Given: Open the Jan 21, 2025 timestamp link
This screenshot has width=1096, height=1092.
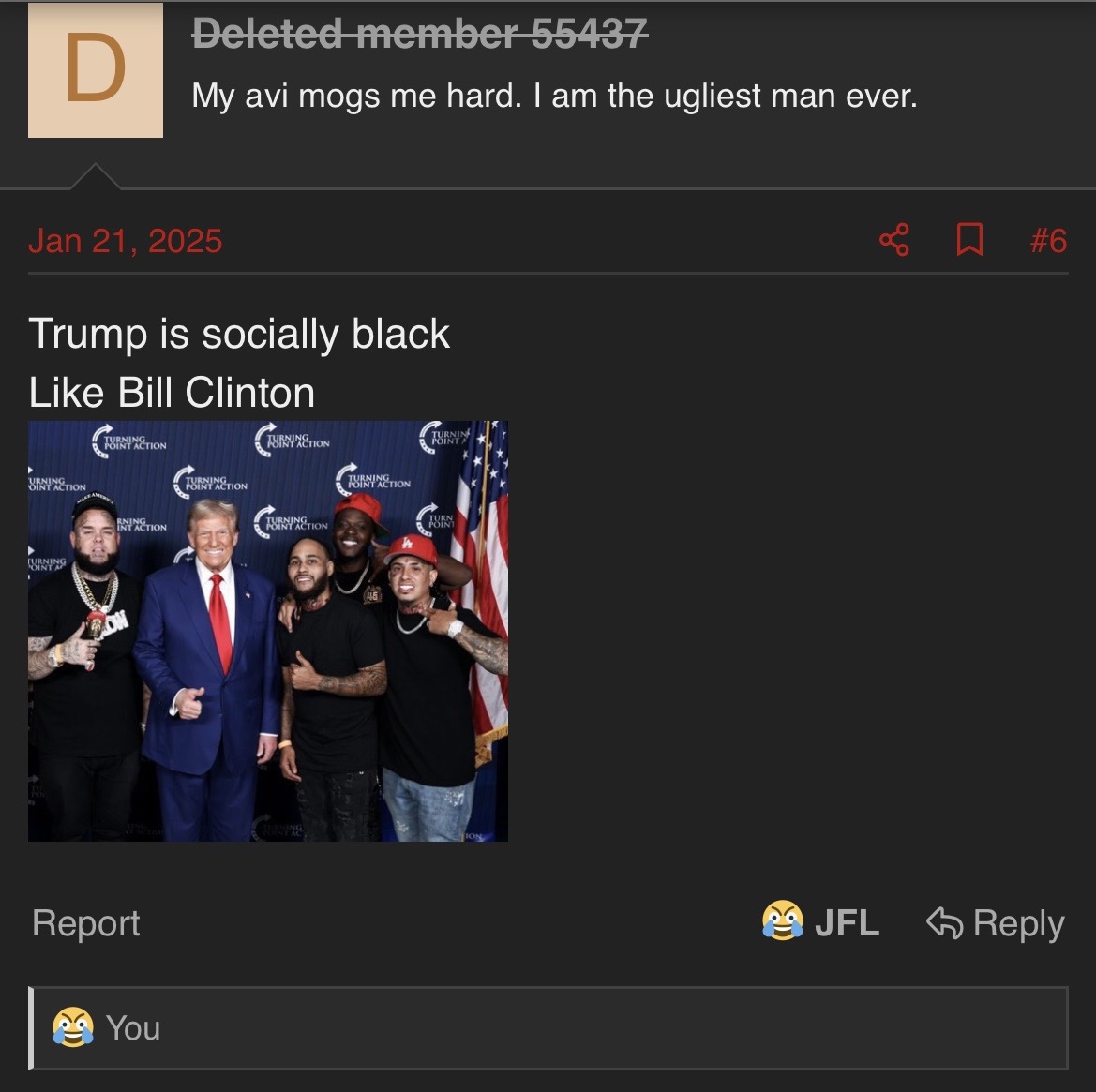Looking at the screenshot, I should click(x=125, y=241).
